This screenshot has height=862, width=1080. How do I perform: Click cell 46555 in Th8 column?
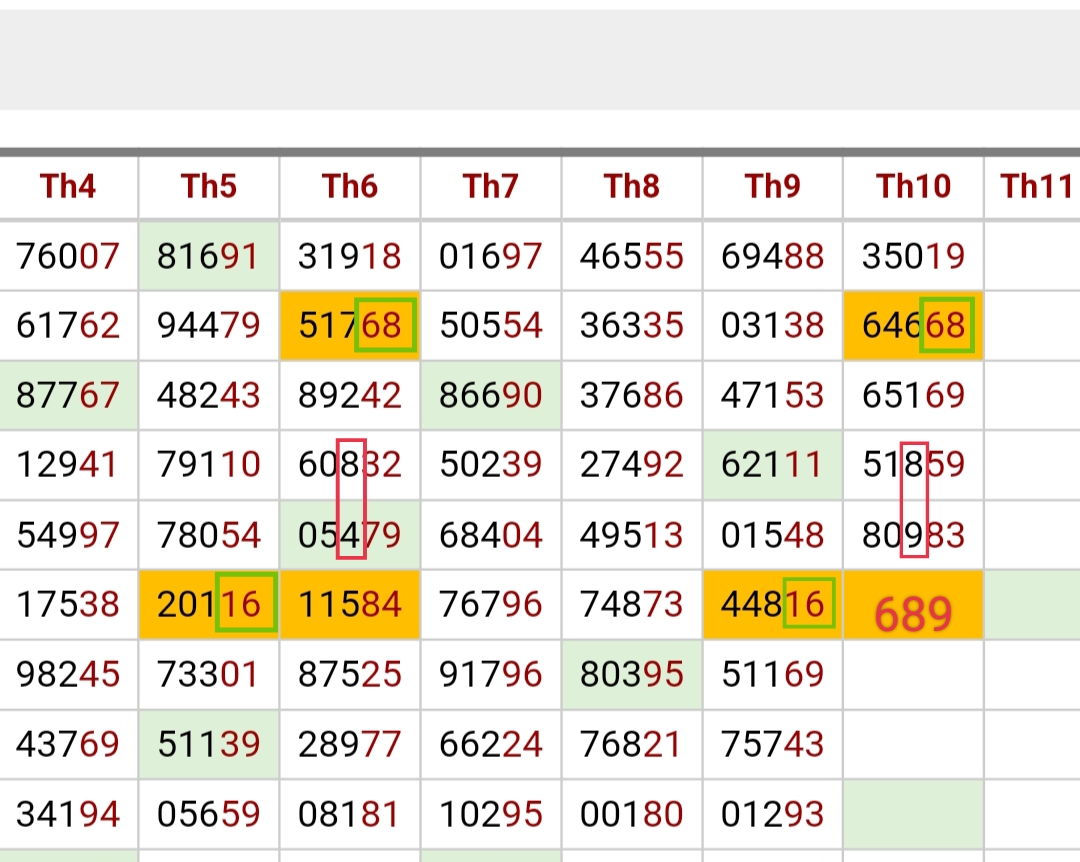[632, 256]
